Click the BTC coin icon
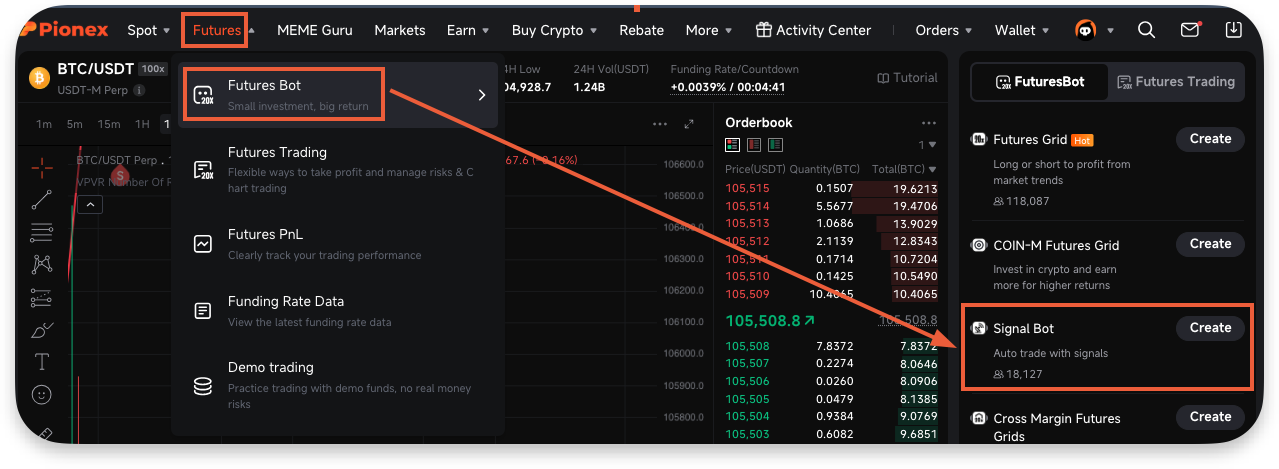This screenshot has height=469, width=1279. 40,77
